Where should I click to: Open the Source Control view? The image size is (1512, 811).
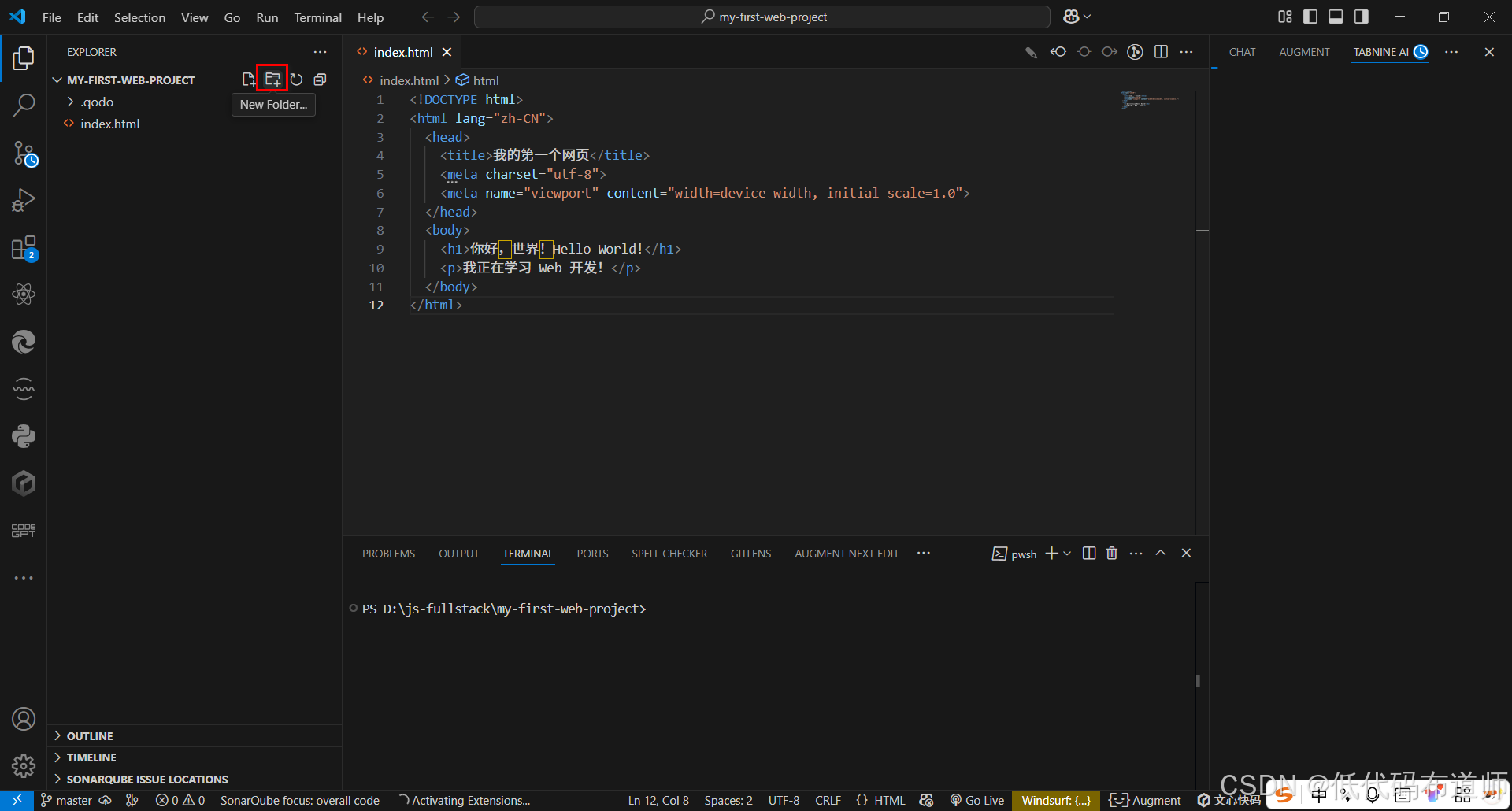click(24, 153)
